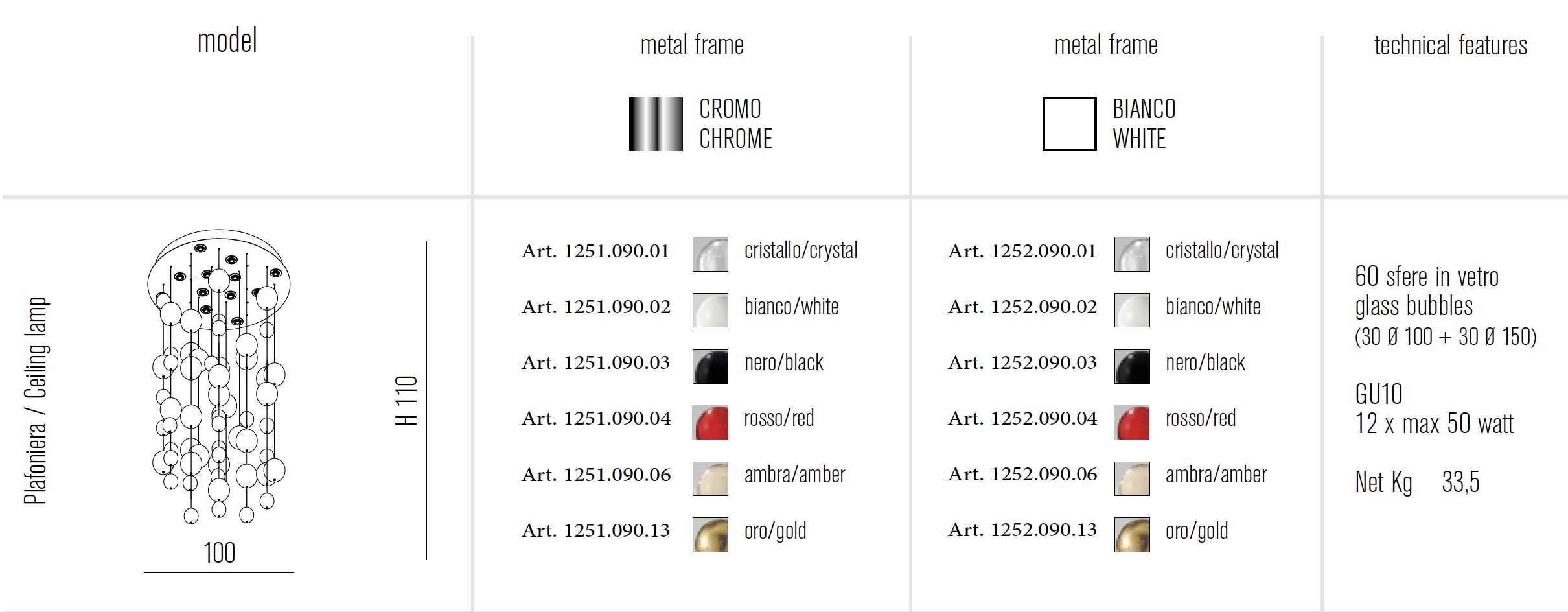Viewport: 1568px width, 612px height.
Task: Click the white metal frame swatch
Action: click(x=1069, y=124)
